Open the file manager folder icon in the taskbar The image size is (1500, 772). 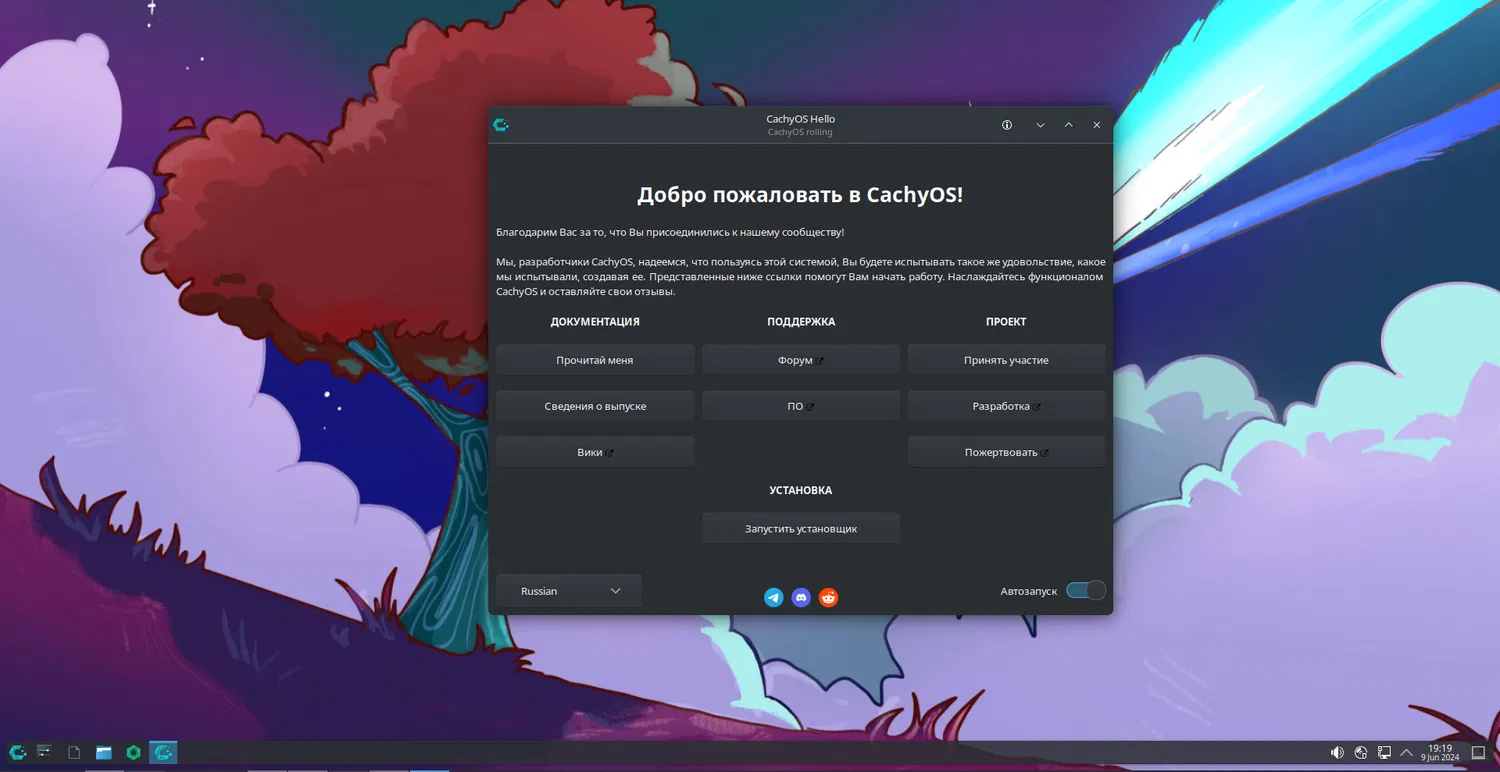104,752
